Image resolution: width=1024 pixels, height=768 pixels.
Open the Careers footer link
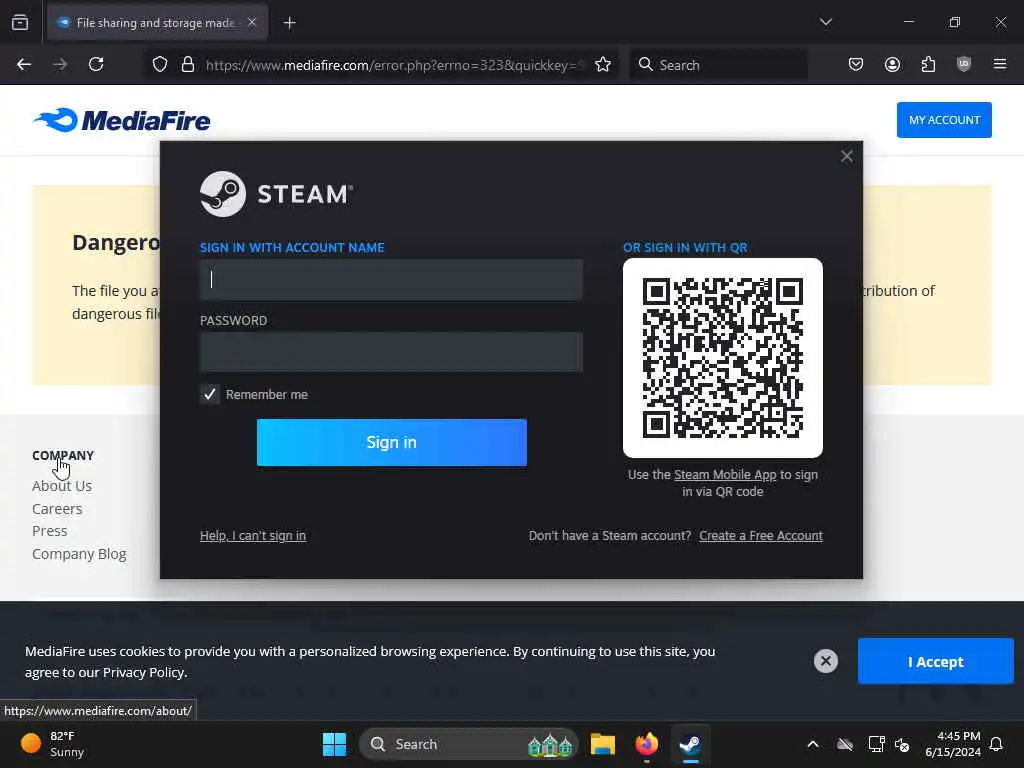[x=57, y=509]
